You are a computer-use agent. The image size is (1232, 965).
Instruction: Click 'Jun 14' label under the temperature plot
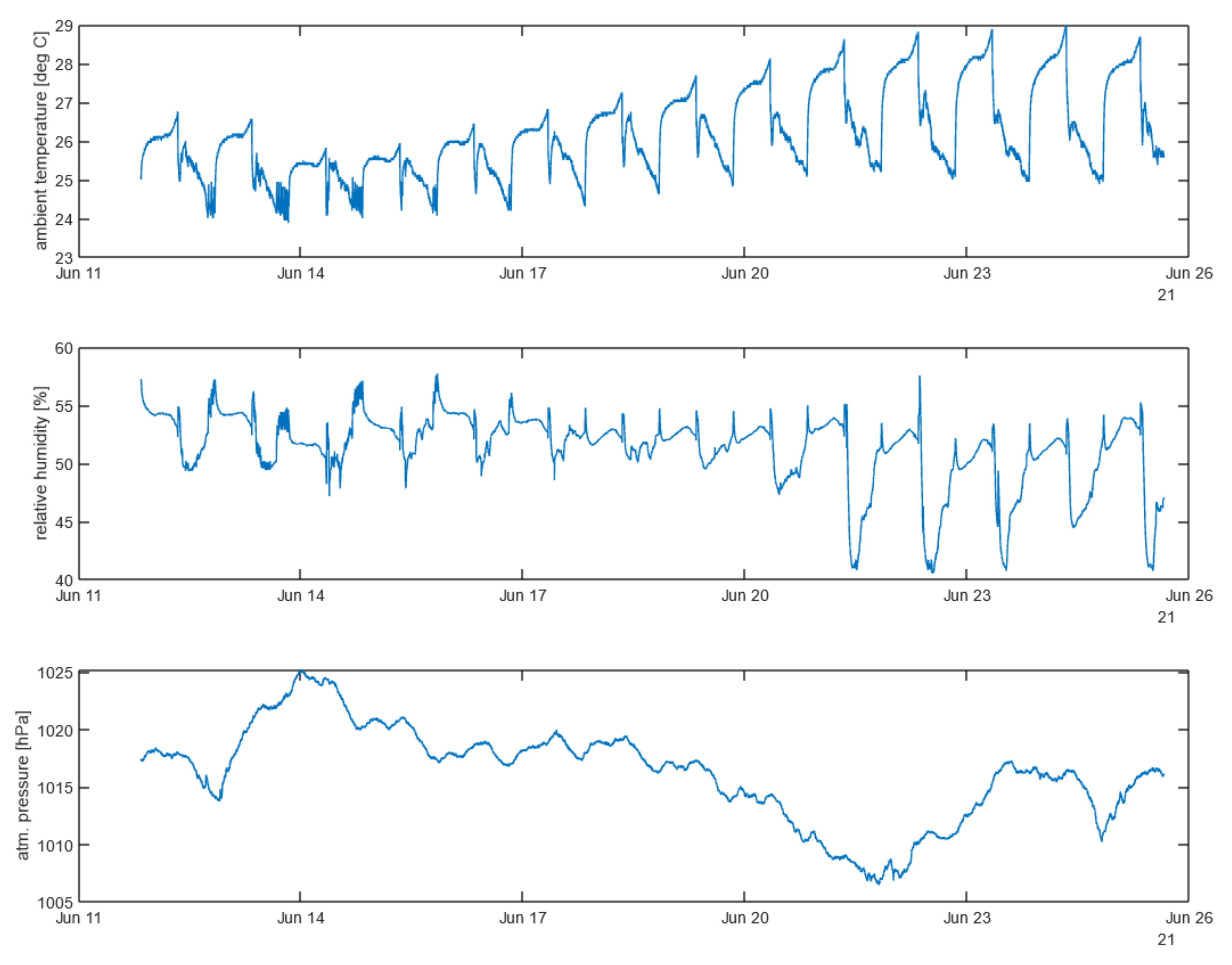tap(301, 273)
